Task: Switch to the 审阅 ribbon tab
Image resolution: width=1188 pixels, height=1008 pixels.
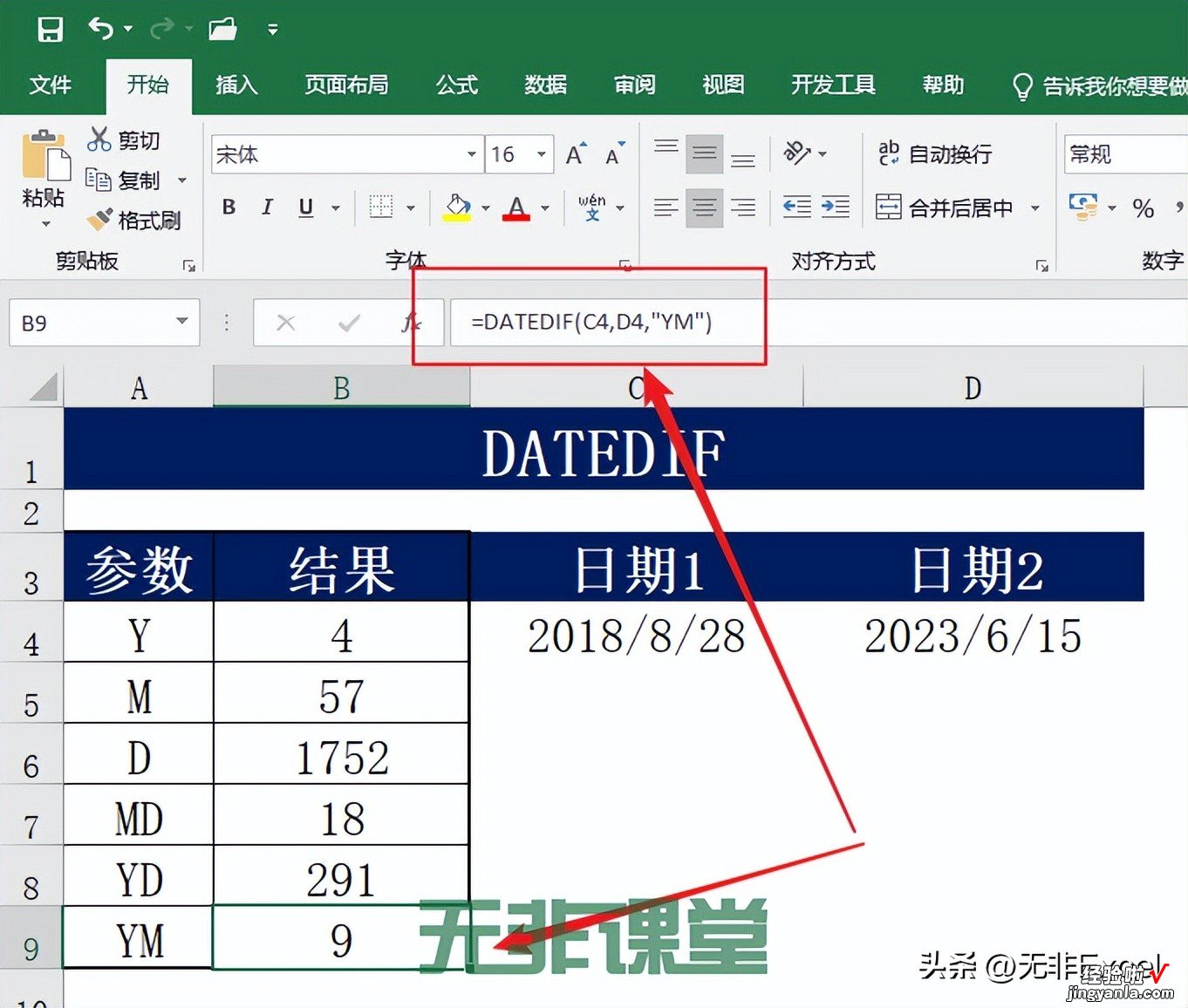Action: coord(635,85)
